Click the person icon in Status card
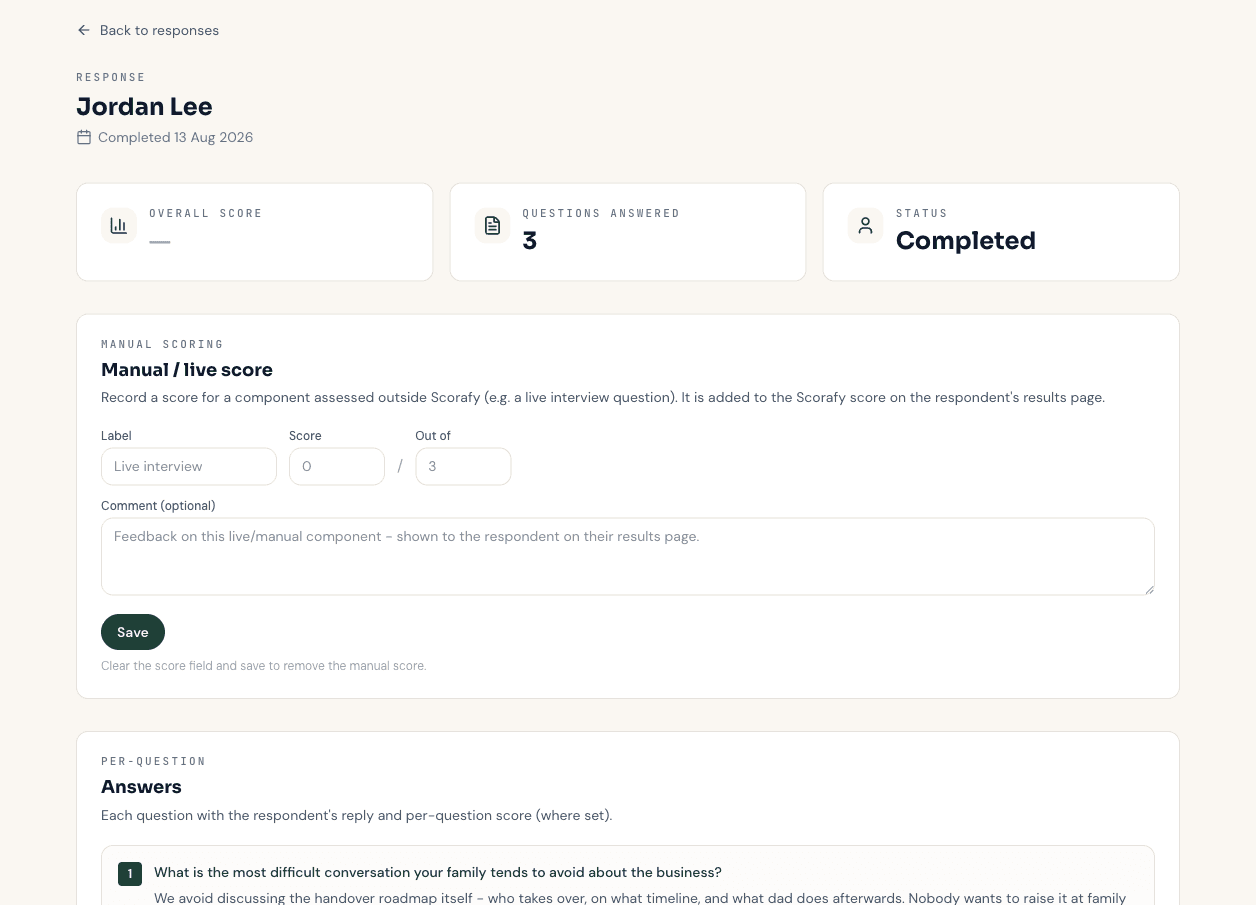This screenshot has width=1256, height=905. pyautogui.click(x=865, y=225)
